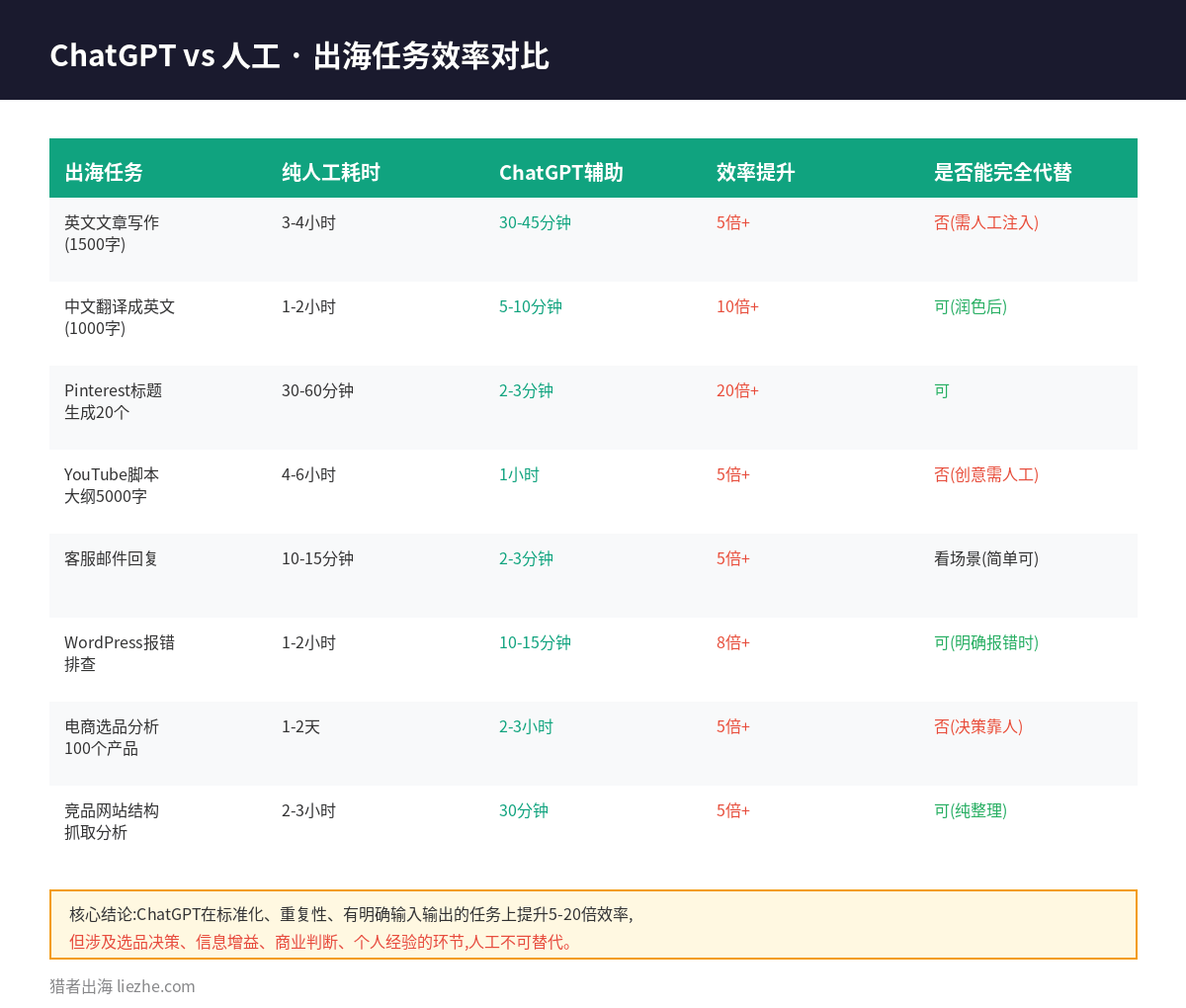Click '2-3分钟' in the 客服邮件回复 row
This screenshot has height=1008, width=1186.
click(x=526, y=558)
